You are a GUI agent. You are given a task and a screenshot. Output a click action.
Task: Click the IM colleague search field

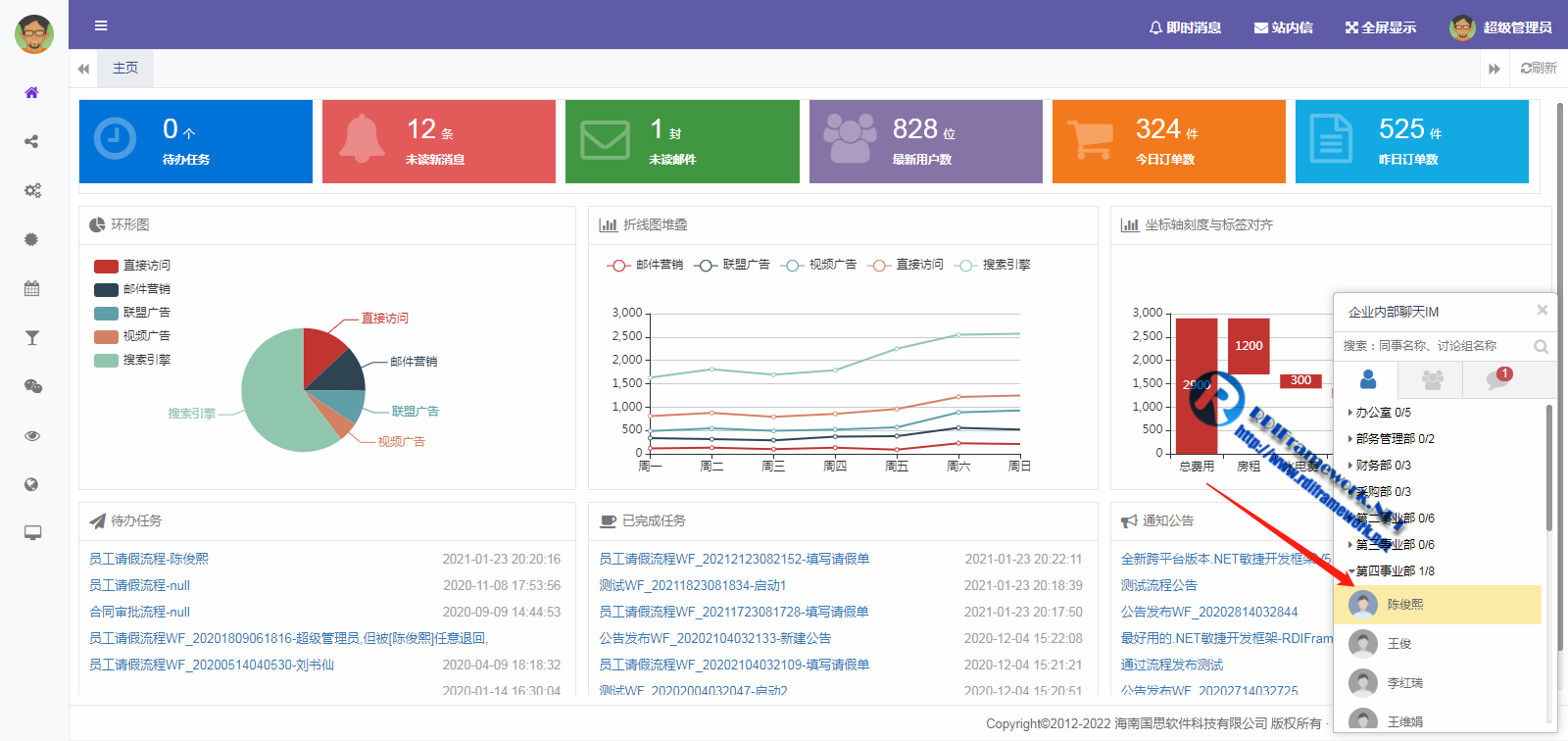pyautogui.click(x=1431, y=346)
